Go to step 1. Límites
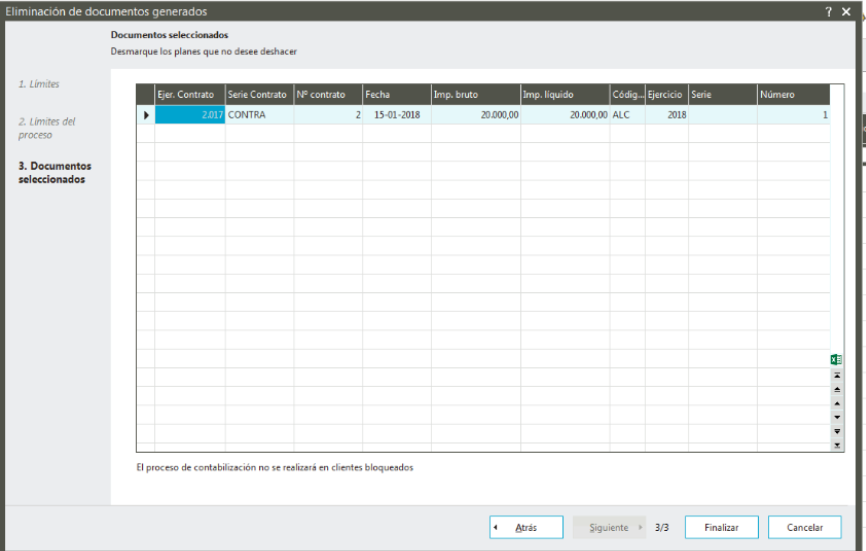The height and width of the screenshot is (551, 866). coord(39,84)
